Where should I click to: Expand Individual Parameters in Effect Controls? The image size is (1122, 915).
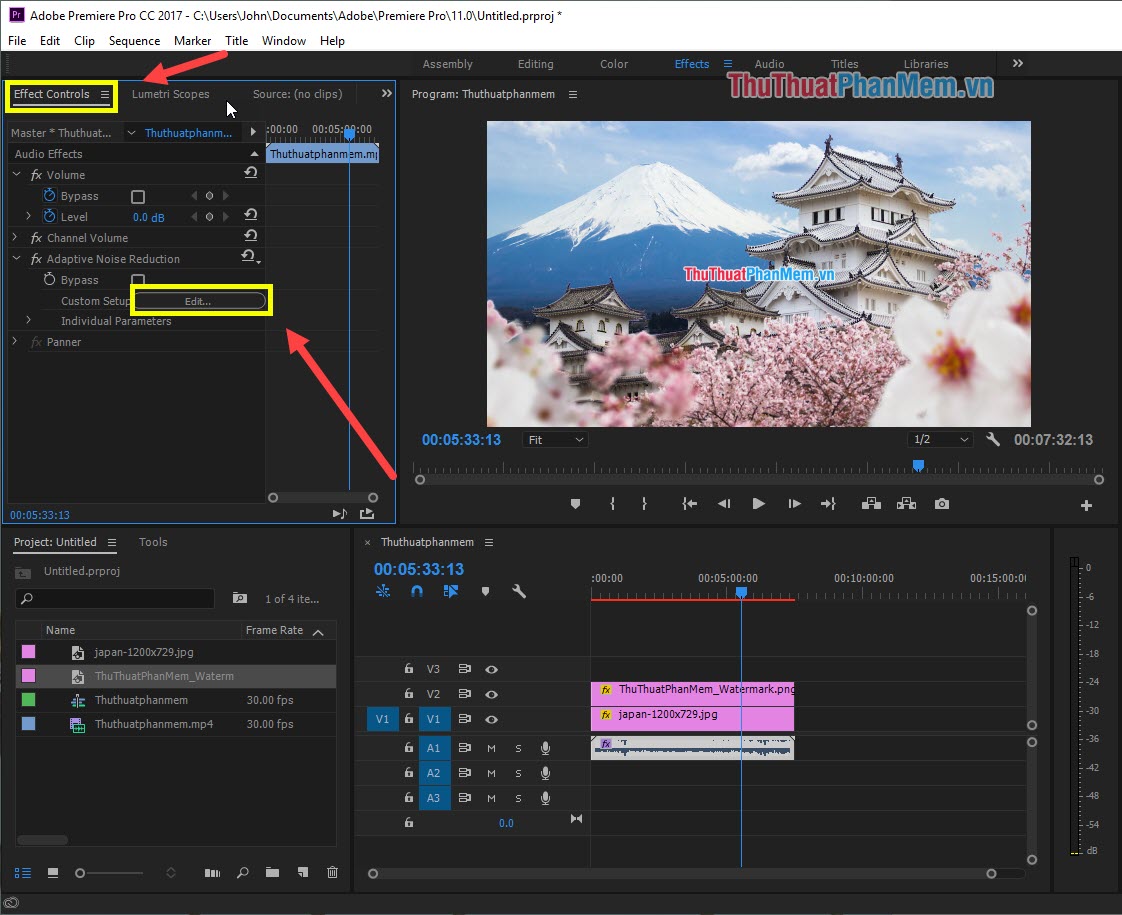[x=28, y=321]
